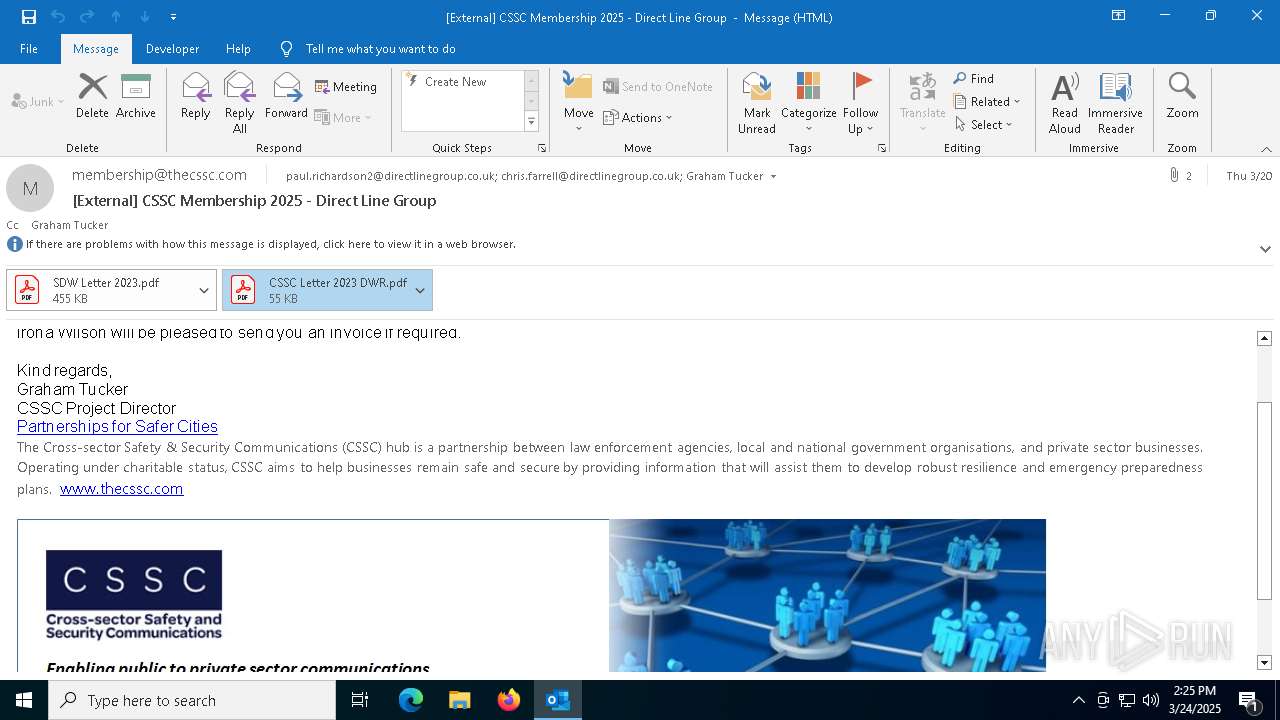1280x720 pixels.
Task: Open File Explorer from the taskbar
Action: 460,700
